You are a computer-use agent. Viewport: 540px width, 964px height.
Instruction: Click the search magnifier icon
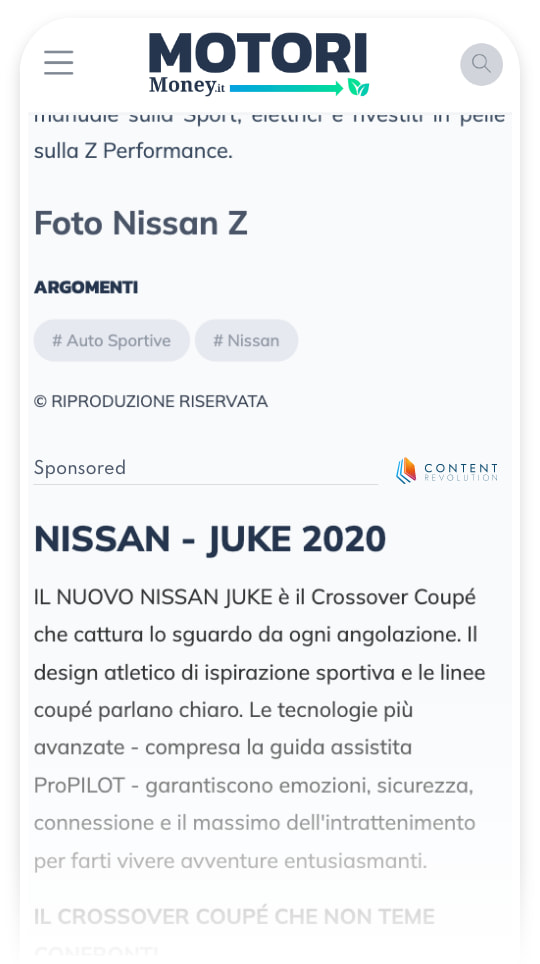point(482,64)
